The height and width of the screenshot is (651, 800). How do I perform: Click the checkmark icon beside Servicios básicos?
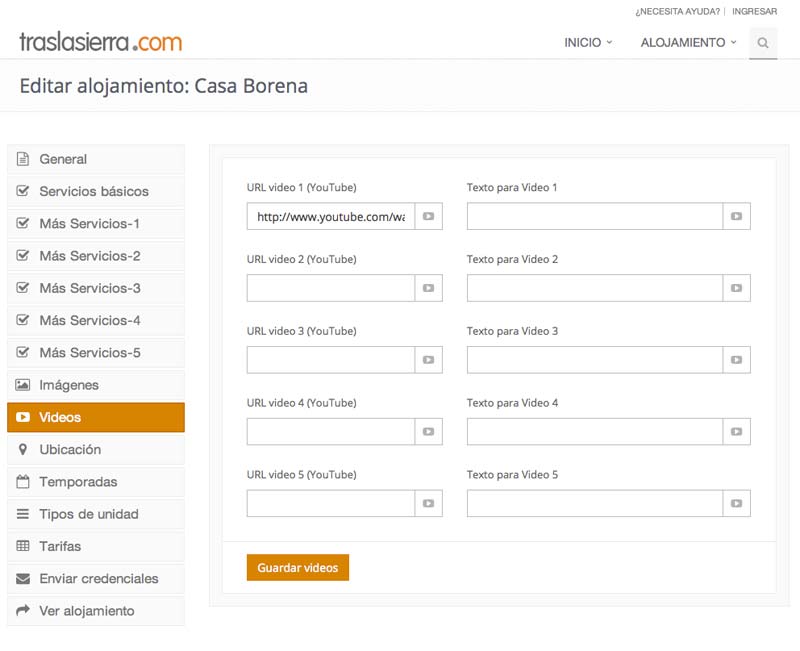[x=22, y=191]
